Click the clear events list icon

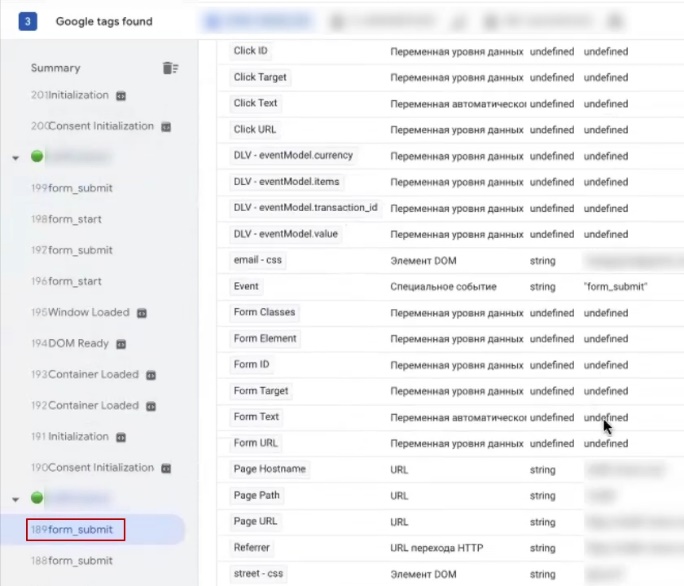pyautogui.click(x=170, y=68)
